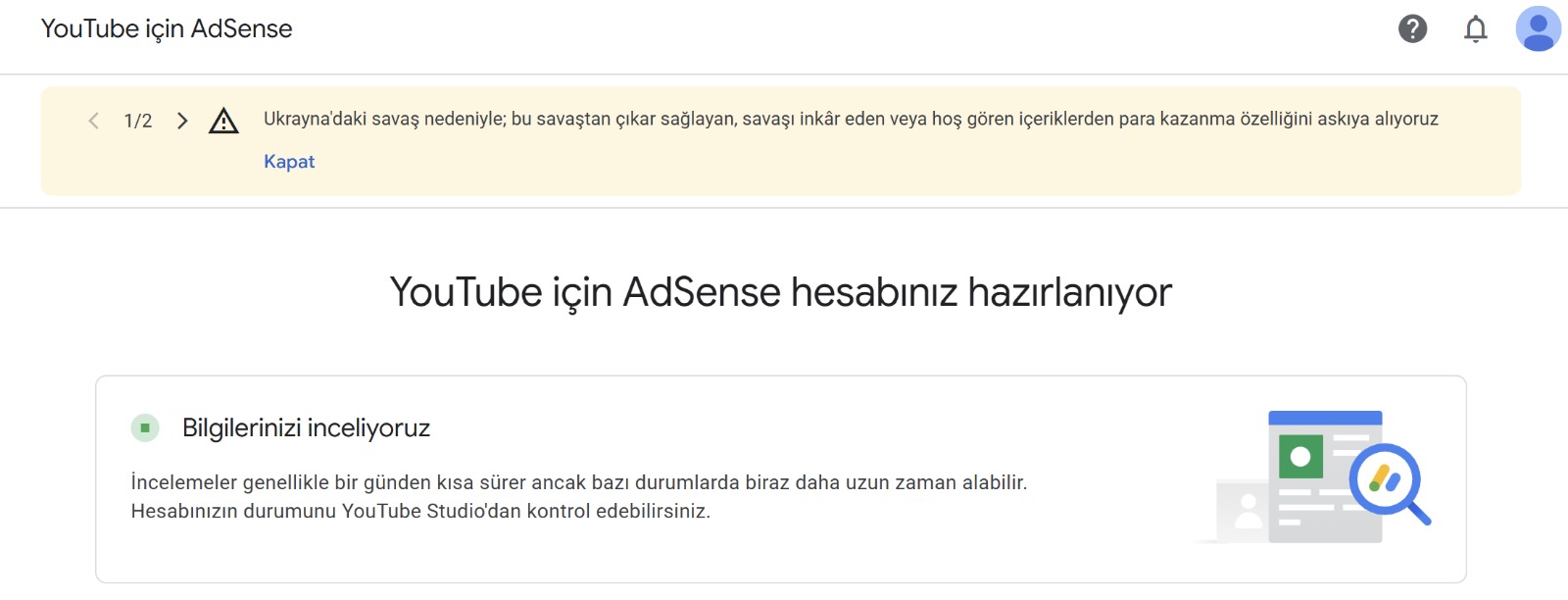Click the YouTube için AdSense header title
The width and height of the screenshot is (1568, 600).
click(167, 28)
